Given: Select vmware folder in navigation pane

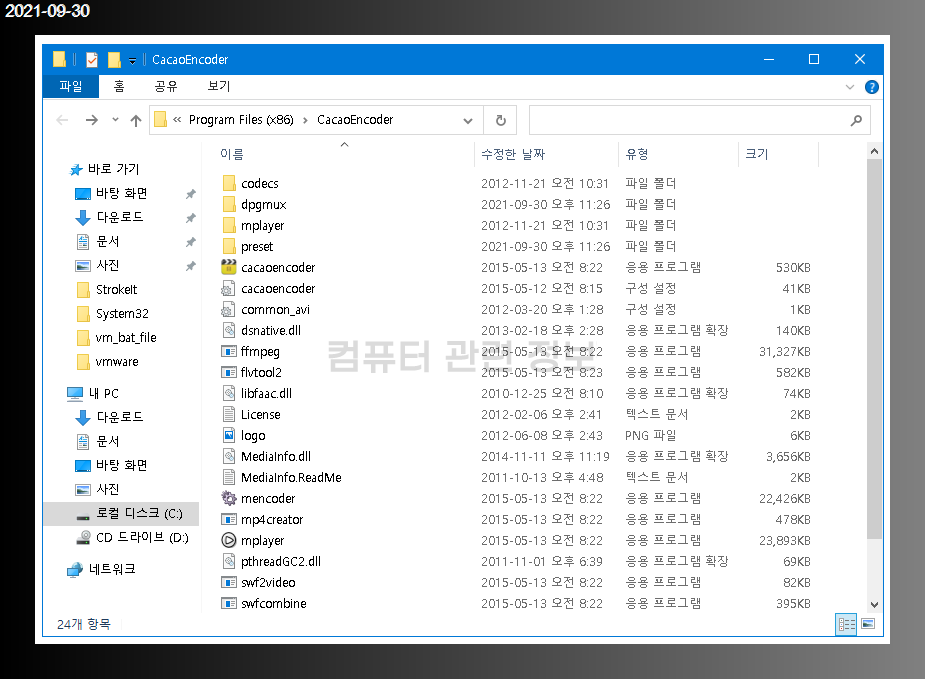Looking at the screenshot, I should (x=117, y=362).
